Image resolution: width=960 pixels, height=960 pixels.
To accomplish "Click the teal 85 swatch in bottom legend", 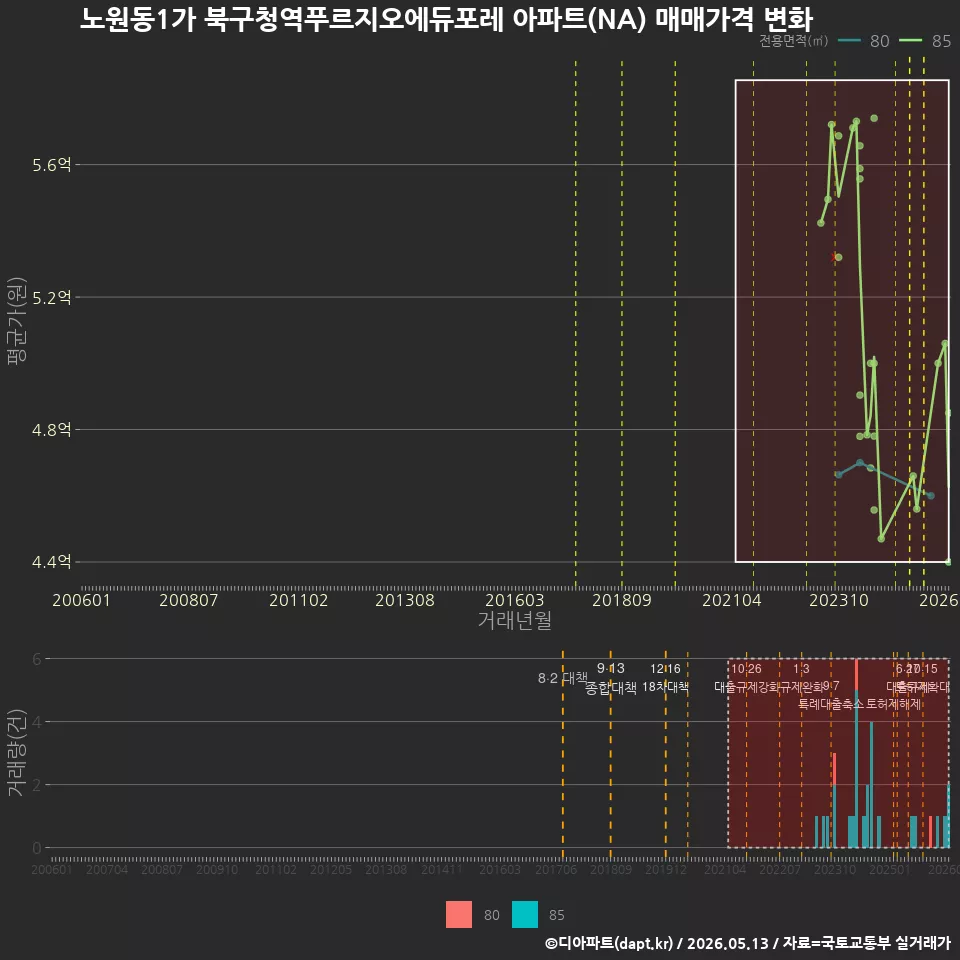I will tap(525, 914).
